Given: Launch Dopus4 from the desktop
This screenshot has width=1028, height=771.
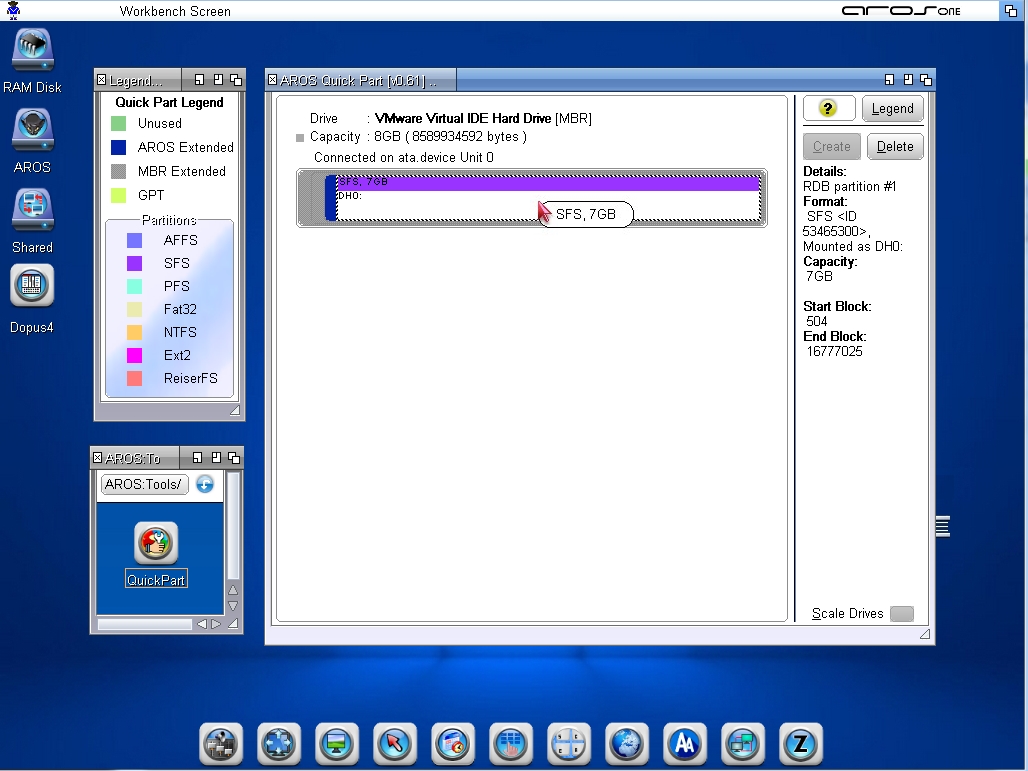Looking at the screenshot, I should (32, 288).
